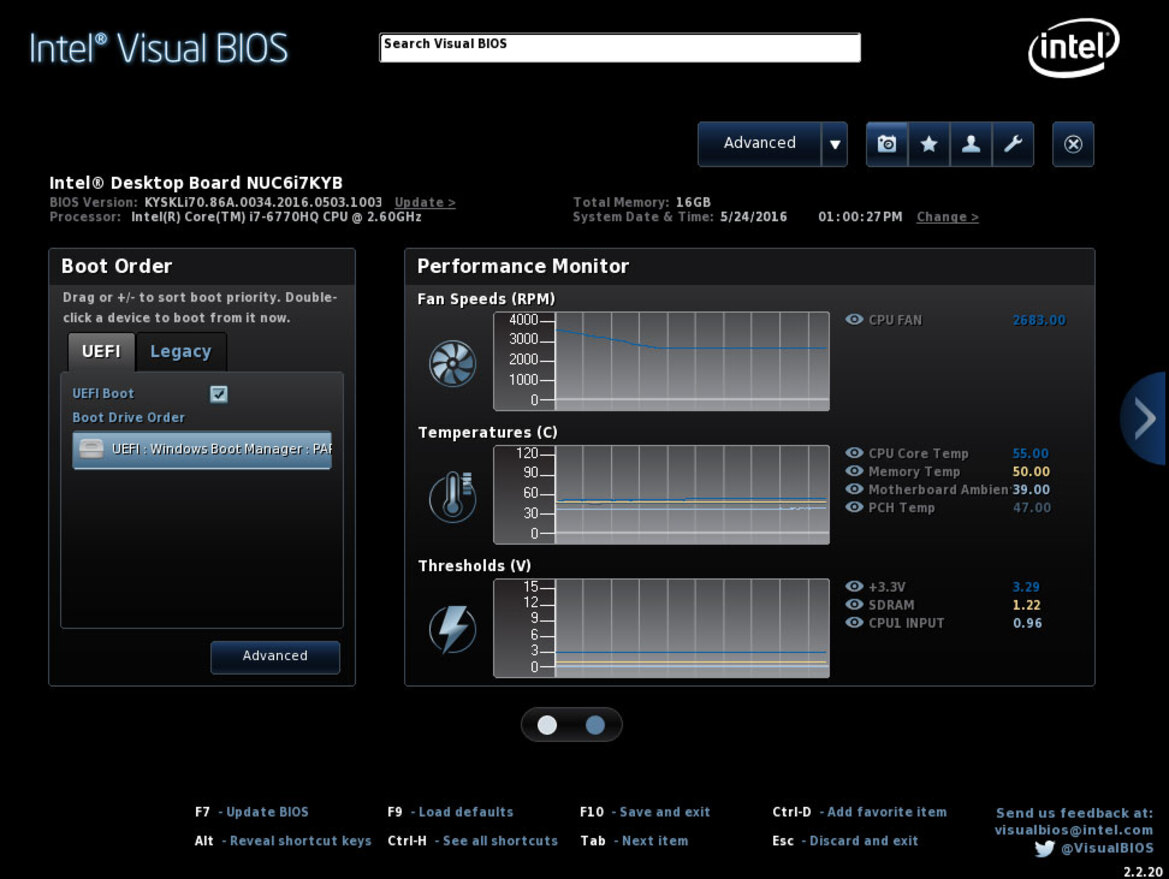Switch to the UEFI tab
1169x879 pixels.
pyautogui.click(x=101, y=351)
